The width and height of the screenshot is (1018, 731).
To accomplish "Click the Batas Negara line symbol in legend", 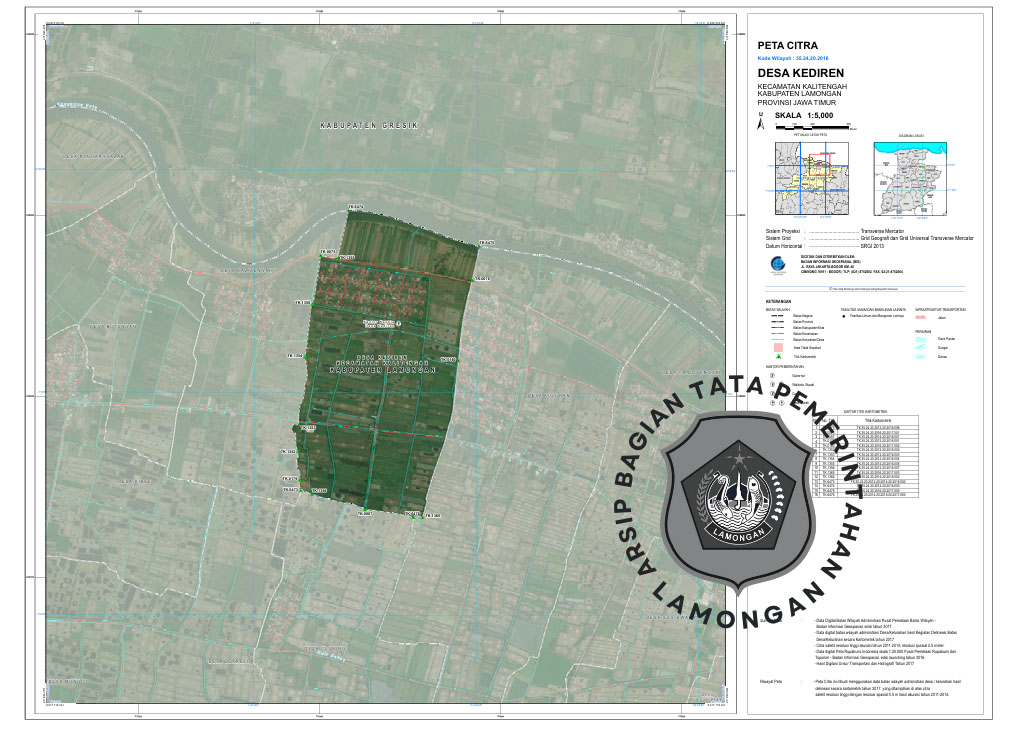I will [777, 317].
